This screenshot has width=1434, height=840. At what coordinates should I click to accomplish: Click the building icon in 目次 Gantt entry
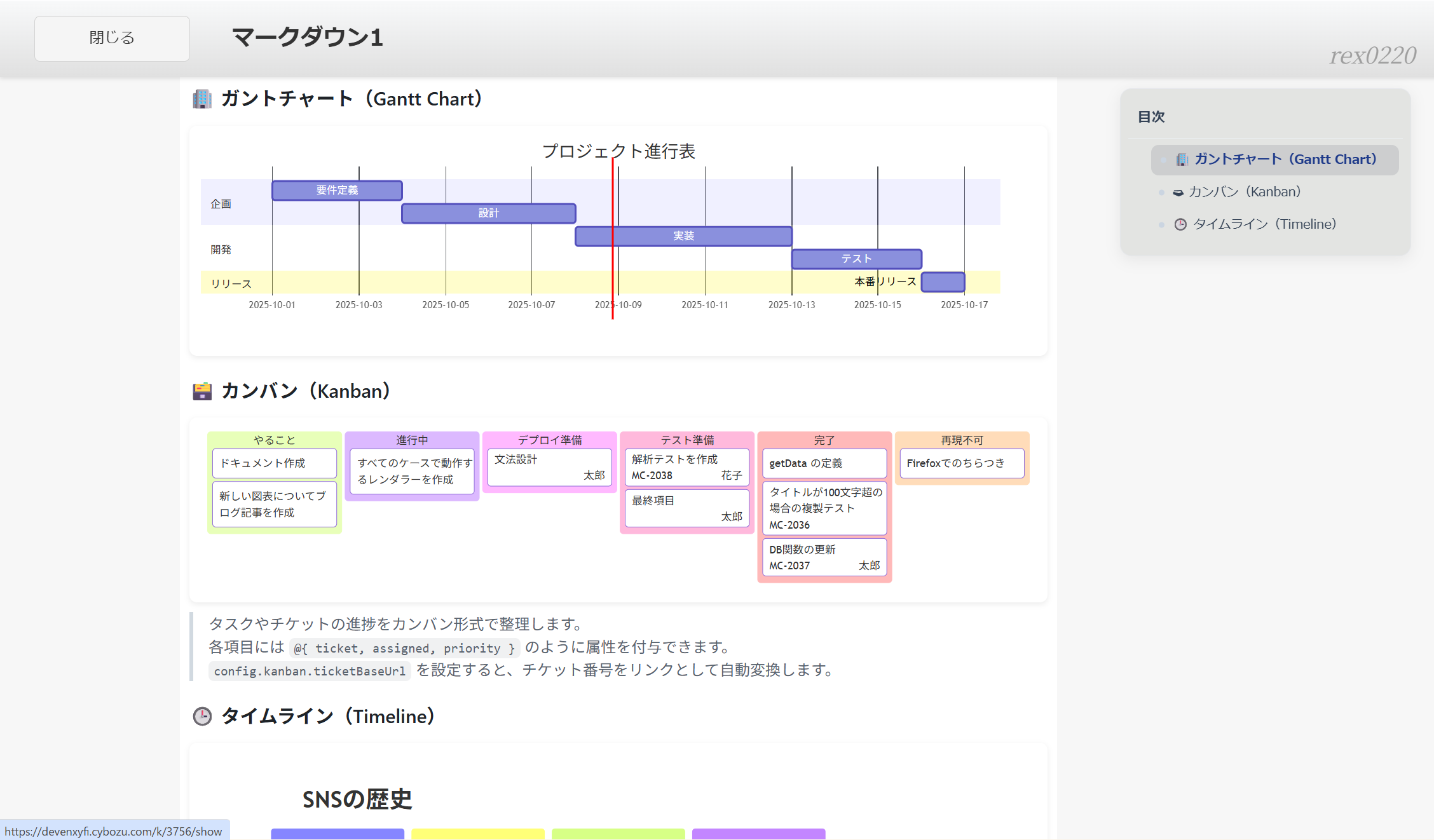pos(1182,159)
